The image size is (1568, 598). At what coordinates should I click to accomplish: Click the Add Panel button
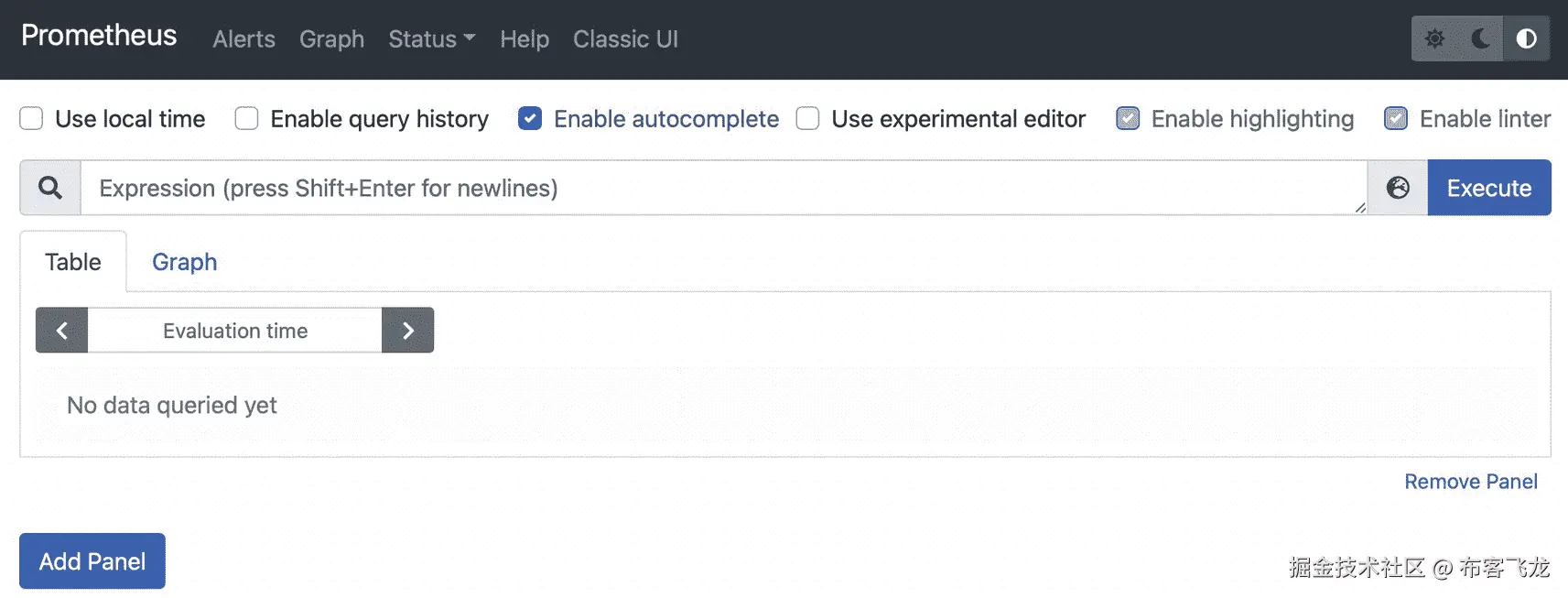(x=92, y=561)
